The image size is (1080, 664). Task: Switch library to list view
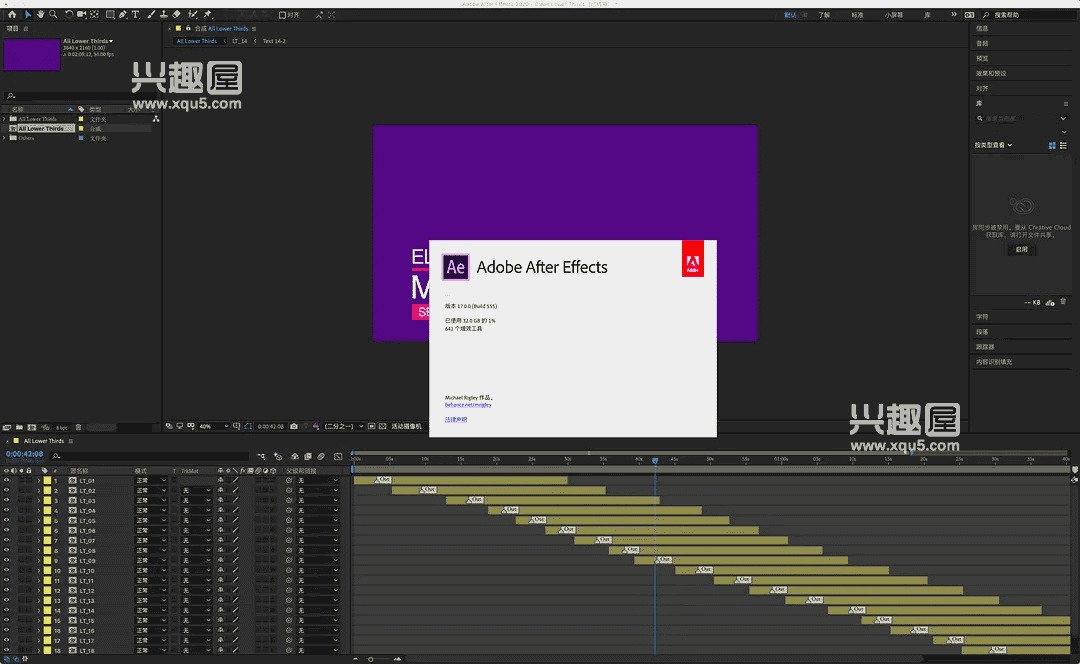coord(1063,145)
